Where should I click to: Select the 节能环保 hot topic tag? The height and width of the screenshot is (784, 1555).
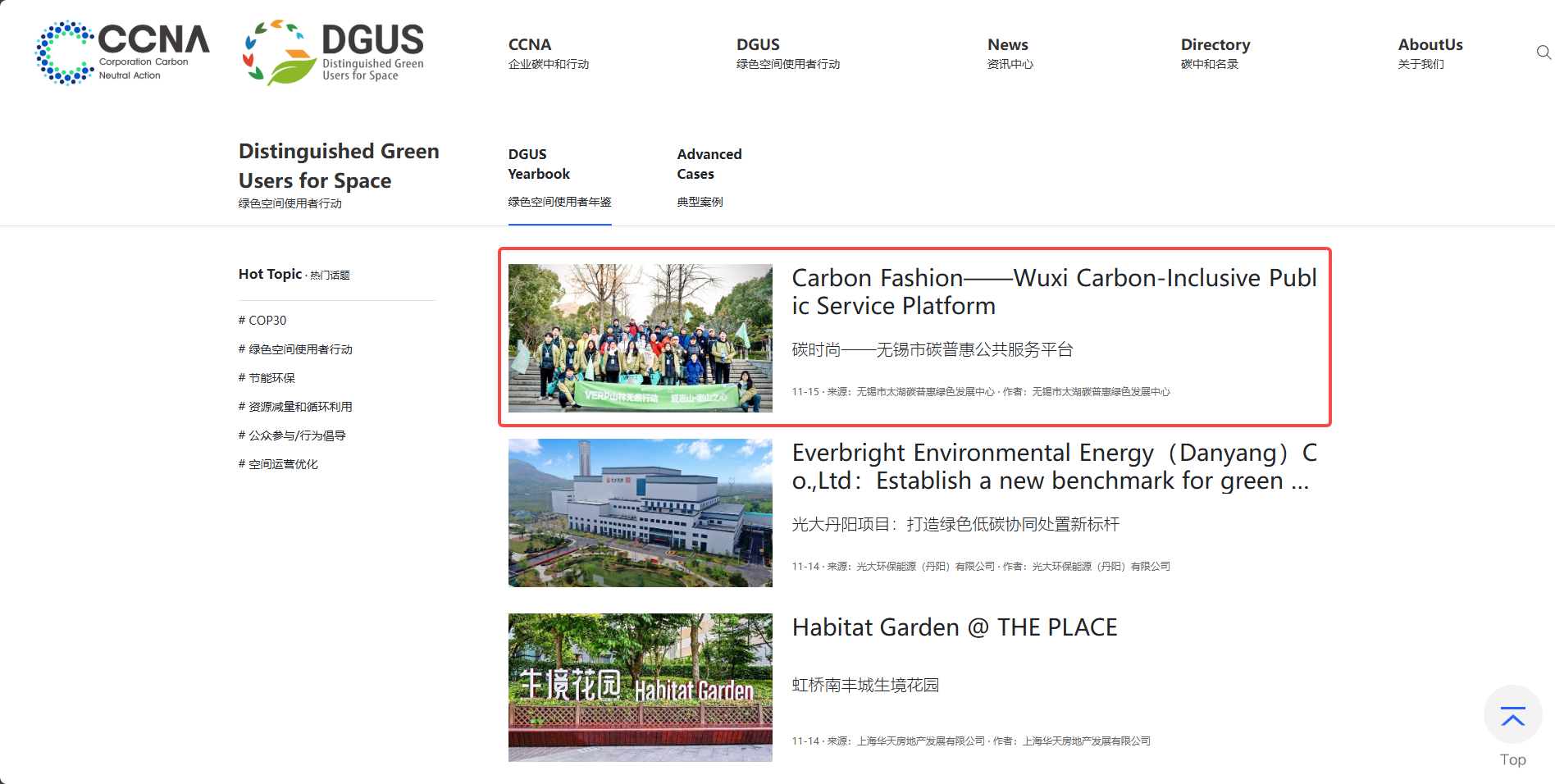267,378
